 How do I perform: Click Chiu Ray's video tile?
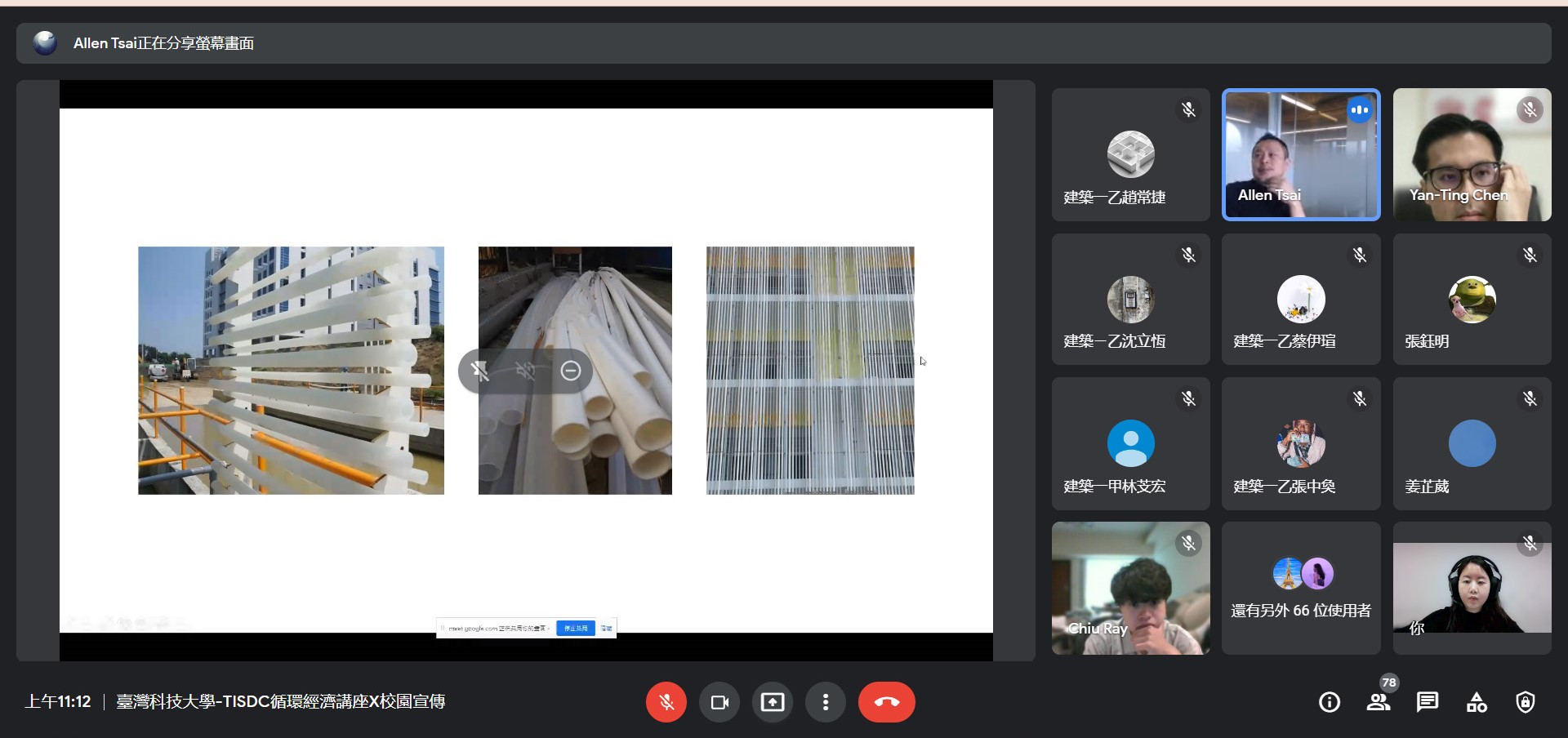point(1130,588)
